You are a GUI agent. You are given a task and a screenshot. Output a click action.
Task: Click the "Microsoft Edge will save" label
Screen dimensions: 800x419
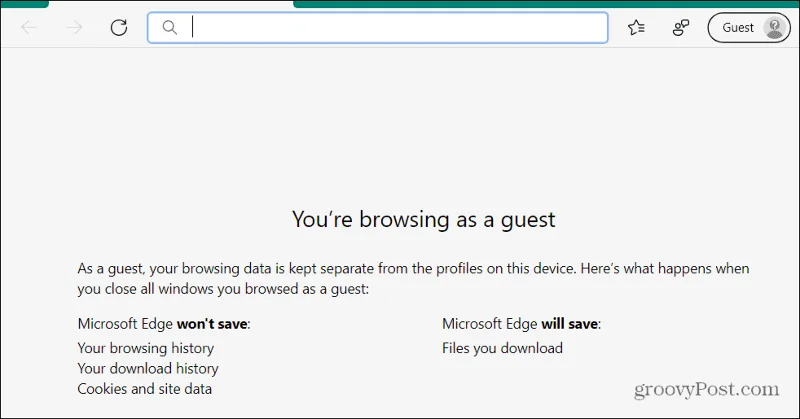(x=521, y=324)
